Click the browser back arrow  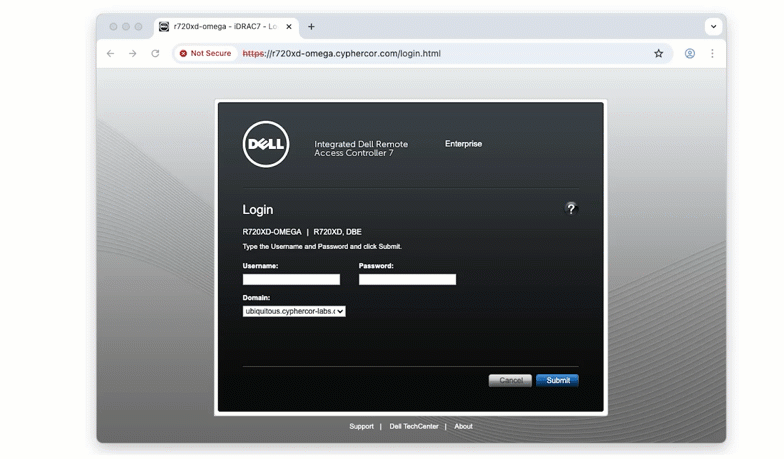tap(111, 54)
